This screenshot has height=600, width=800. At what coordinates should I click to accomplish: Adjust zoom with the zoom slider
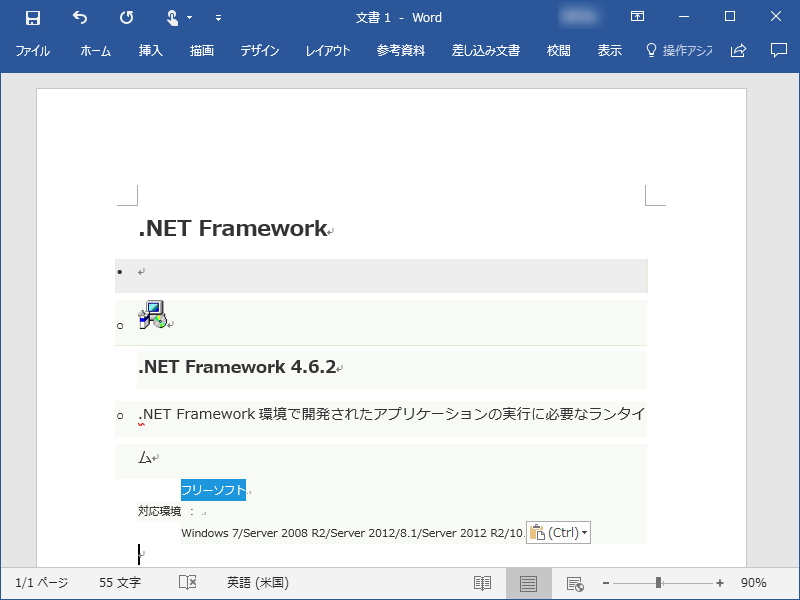coord(660,583)
